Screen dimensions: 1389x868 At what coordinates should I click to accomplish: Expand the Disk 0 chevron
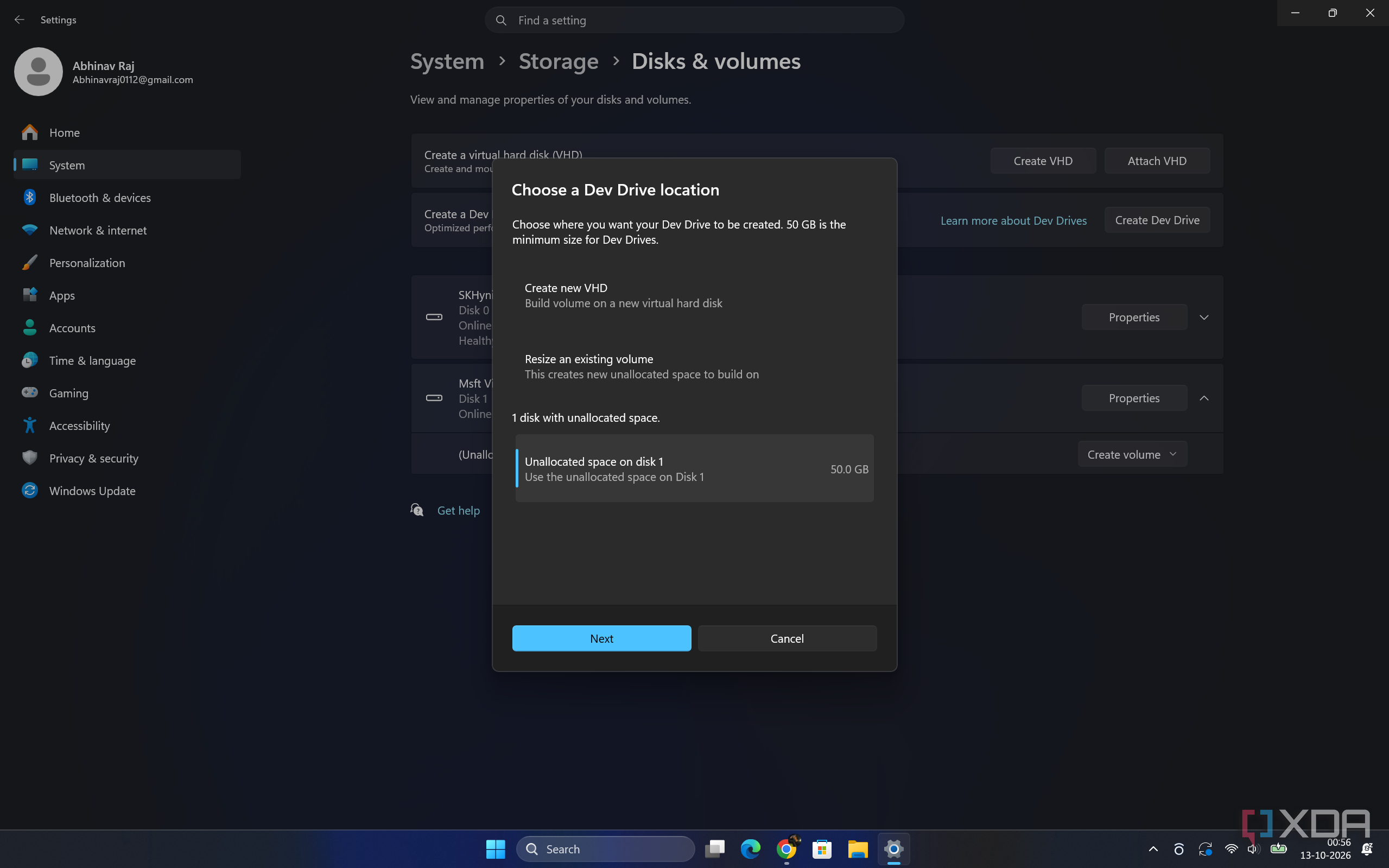[x=1204, y=317]
